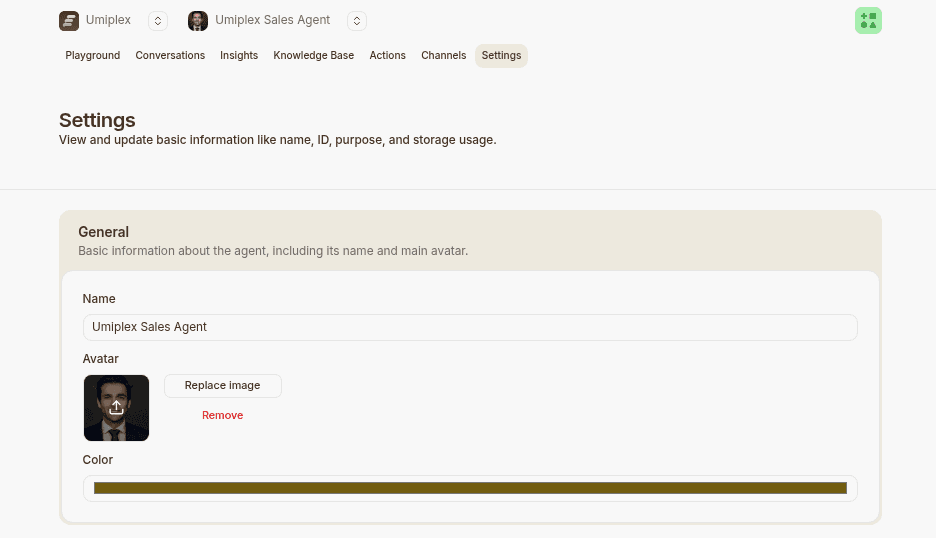
Task: Click the sales agent avatar icon in header
Action: (x=198, y=21)
